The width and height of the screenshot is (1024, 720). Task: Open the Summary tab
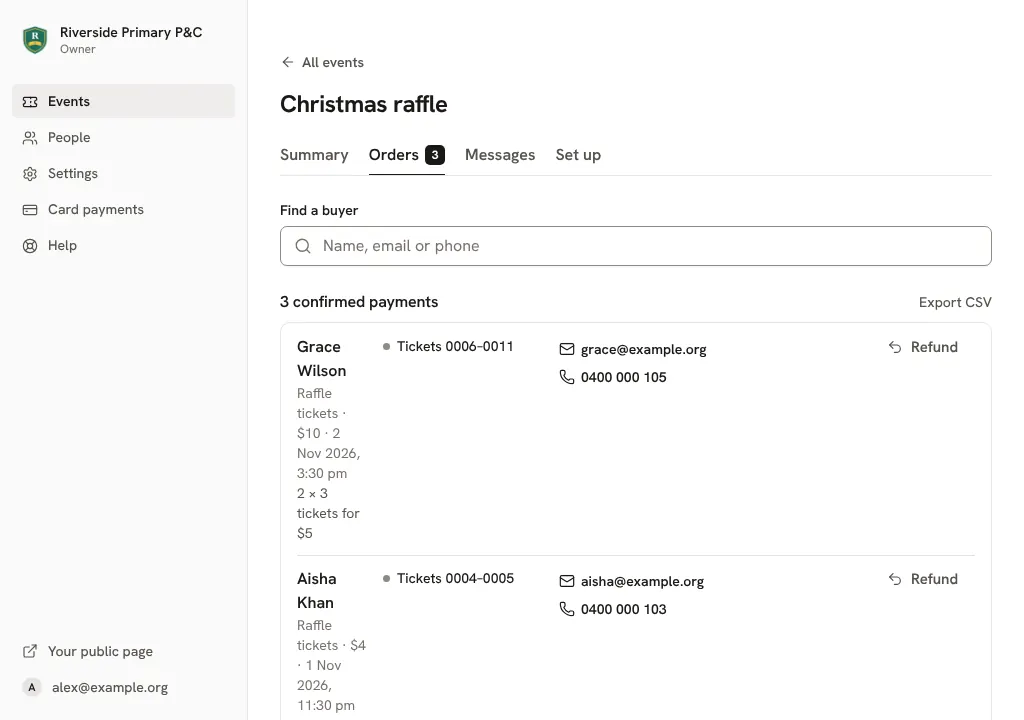coord(314,155)
